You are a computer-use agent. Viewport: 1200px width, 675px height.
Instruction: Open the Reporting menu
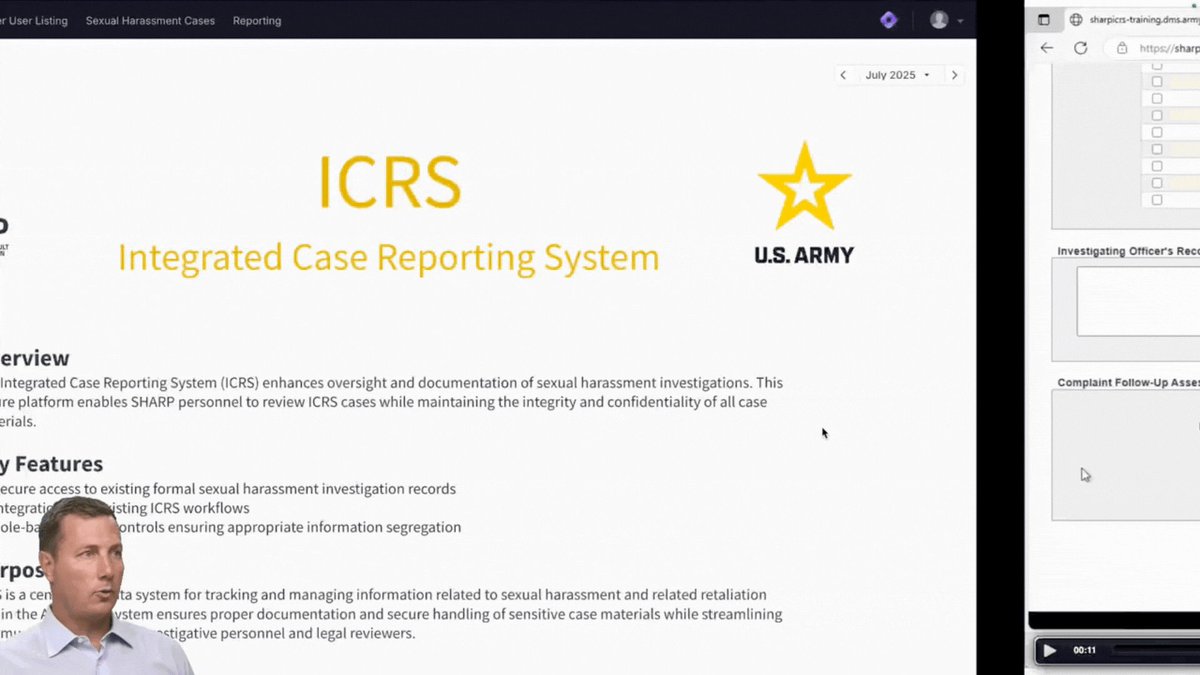(257, 20)
